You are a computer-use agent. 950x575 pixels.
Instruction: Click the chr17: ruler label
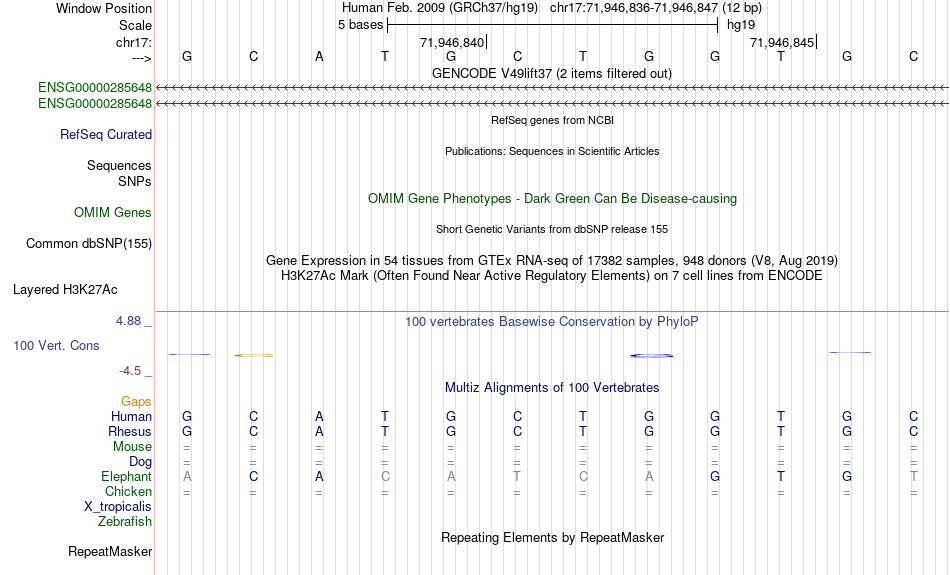click(x=134, y=42)
